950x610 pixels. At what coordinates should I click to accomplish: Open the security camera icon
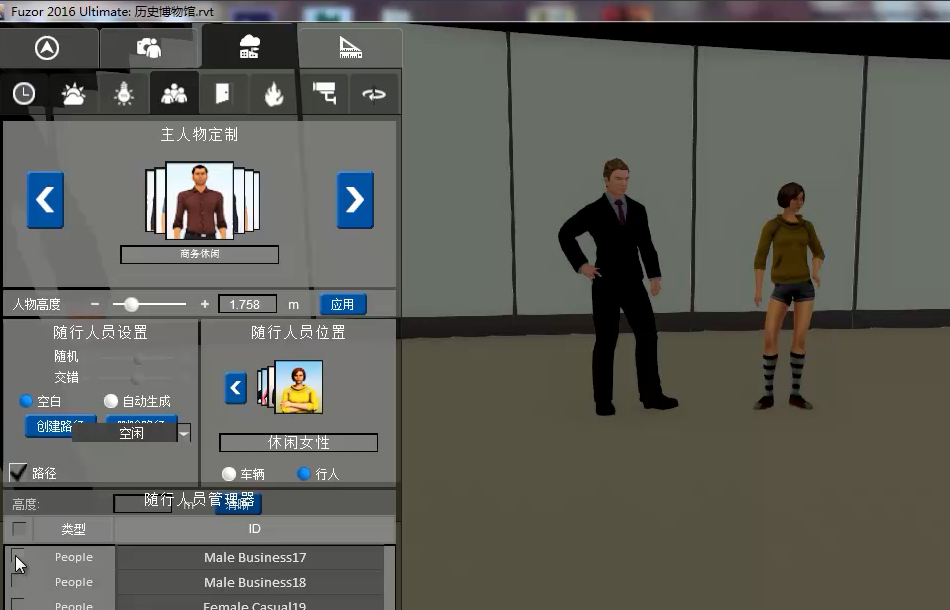(x=324, y=94)
